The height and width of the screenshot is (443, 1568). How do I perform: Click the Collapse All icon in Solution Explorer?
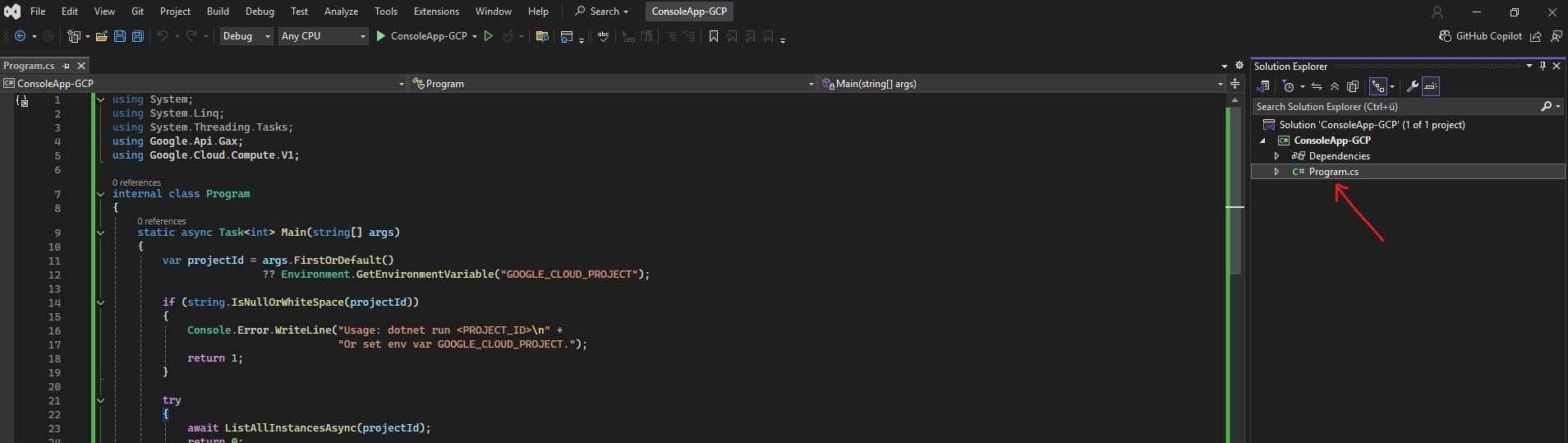tap(1335, 86)
